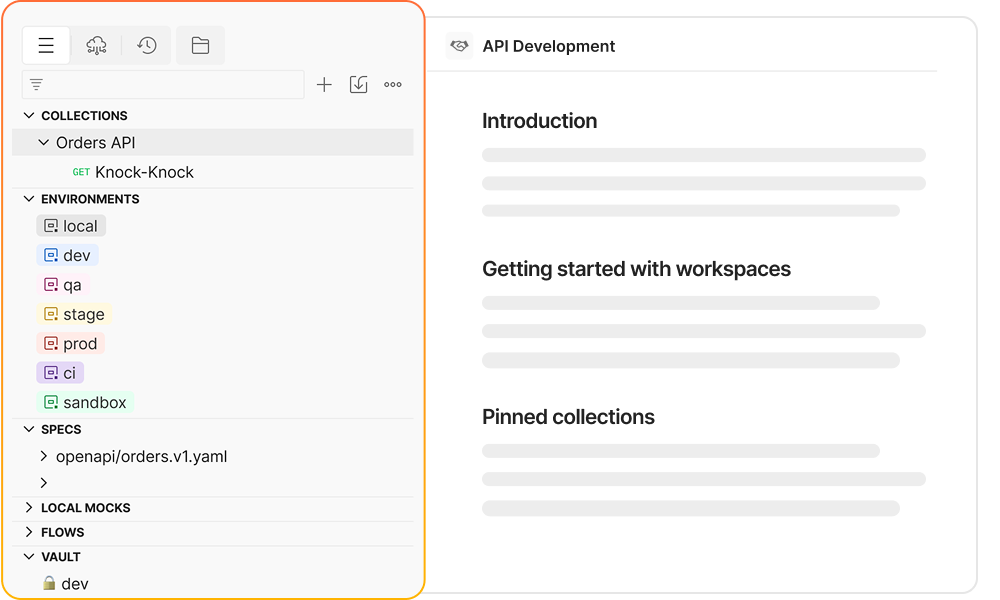Collapse the Orders API collection
1000x600 pixels.
pos(43,143)
